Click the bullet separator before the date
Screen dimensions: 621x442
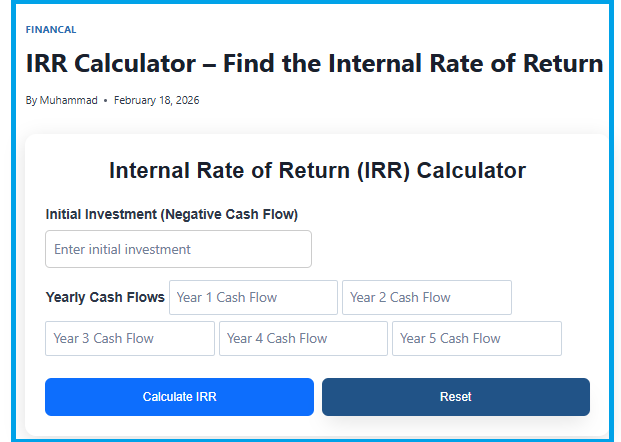coord(105,101)
